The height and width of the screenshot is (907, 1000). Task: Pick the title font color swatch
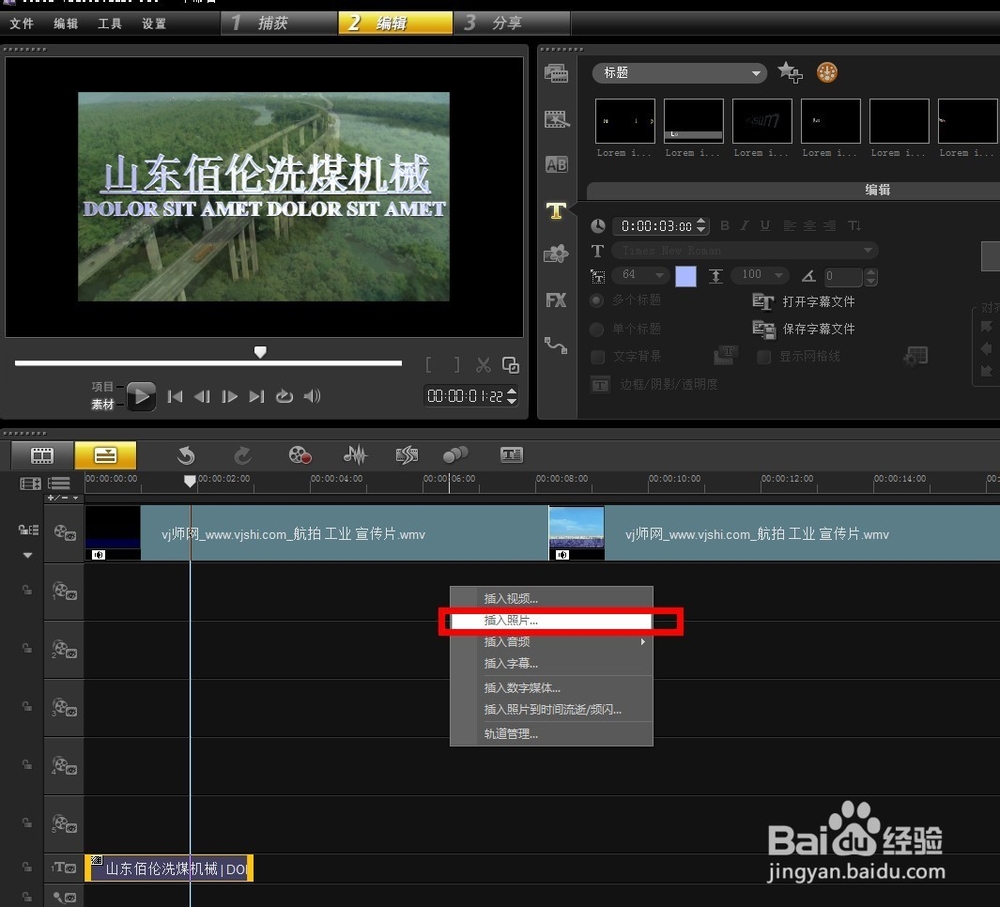point(686,276)
